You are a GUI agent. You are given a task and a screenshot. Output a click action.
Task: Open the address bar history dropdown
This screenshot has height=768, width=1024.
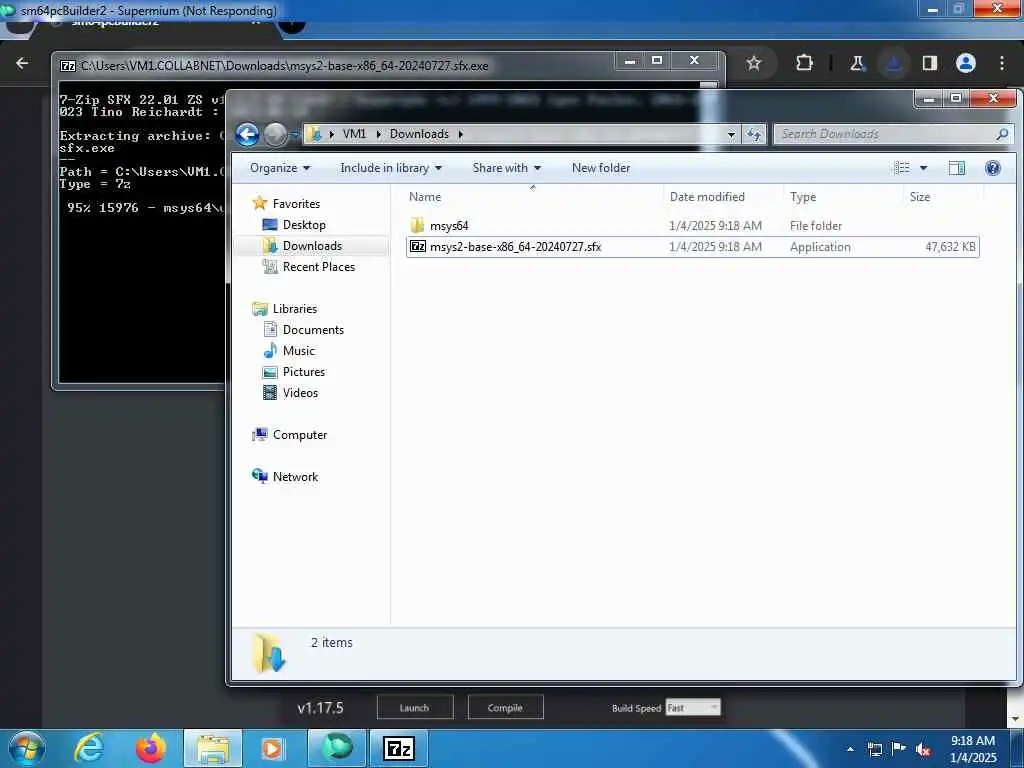coord(731,135)
